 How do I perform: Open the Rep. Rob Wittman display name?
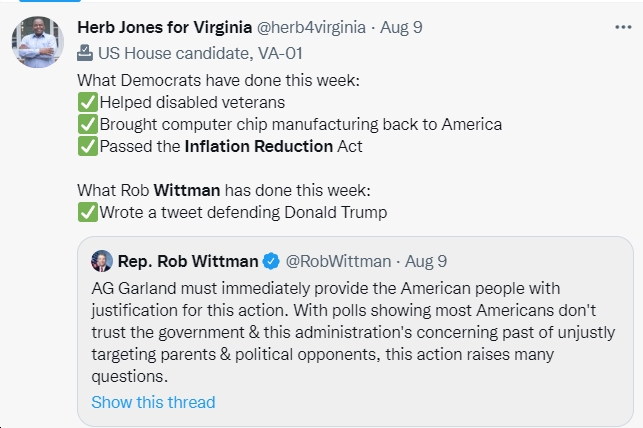pyautogui.click(x=188, y=261)
